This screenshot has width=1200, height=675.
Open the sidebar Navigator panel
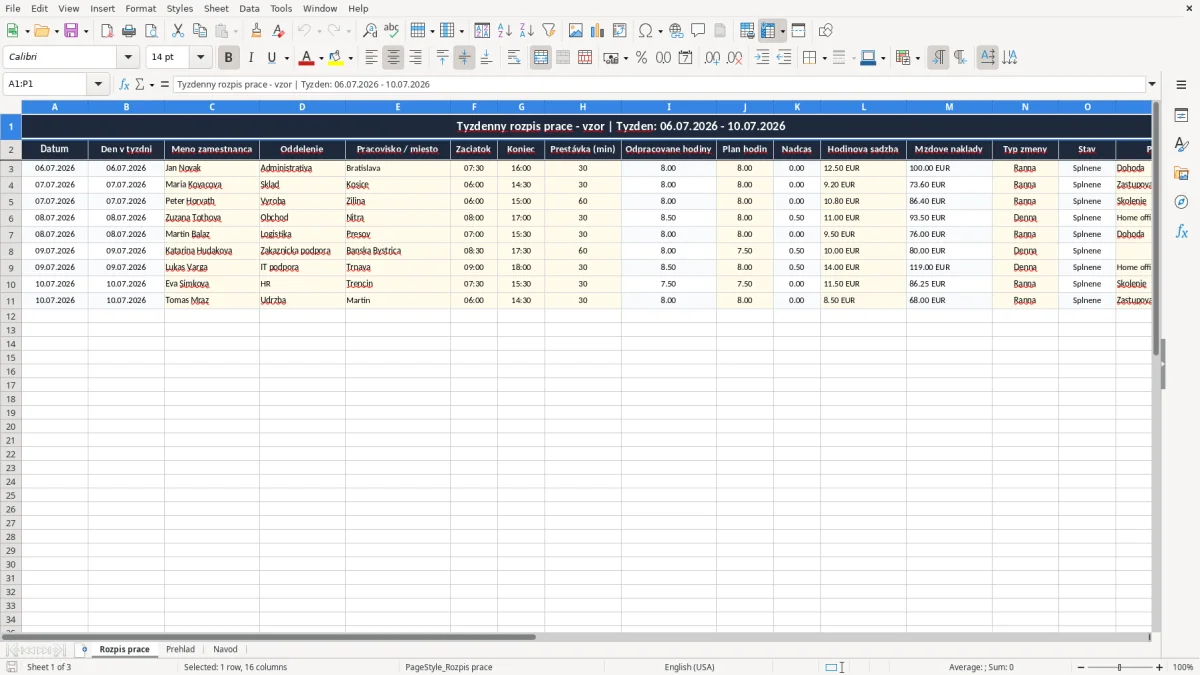point(1181,202)
